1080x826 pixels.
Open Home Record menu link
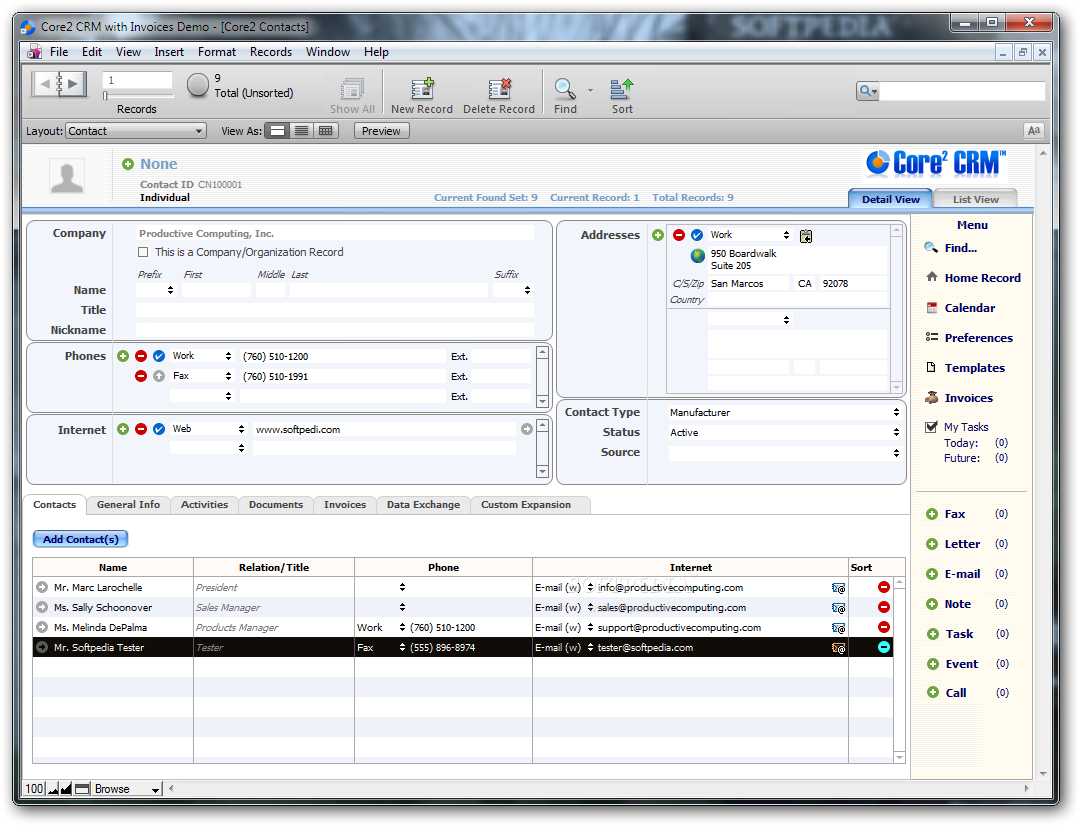click(982, 278)
